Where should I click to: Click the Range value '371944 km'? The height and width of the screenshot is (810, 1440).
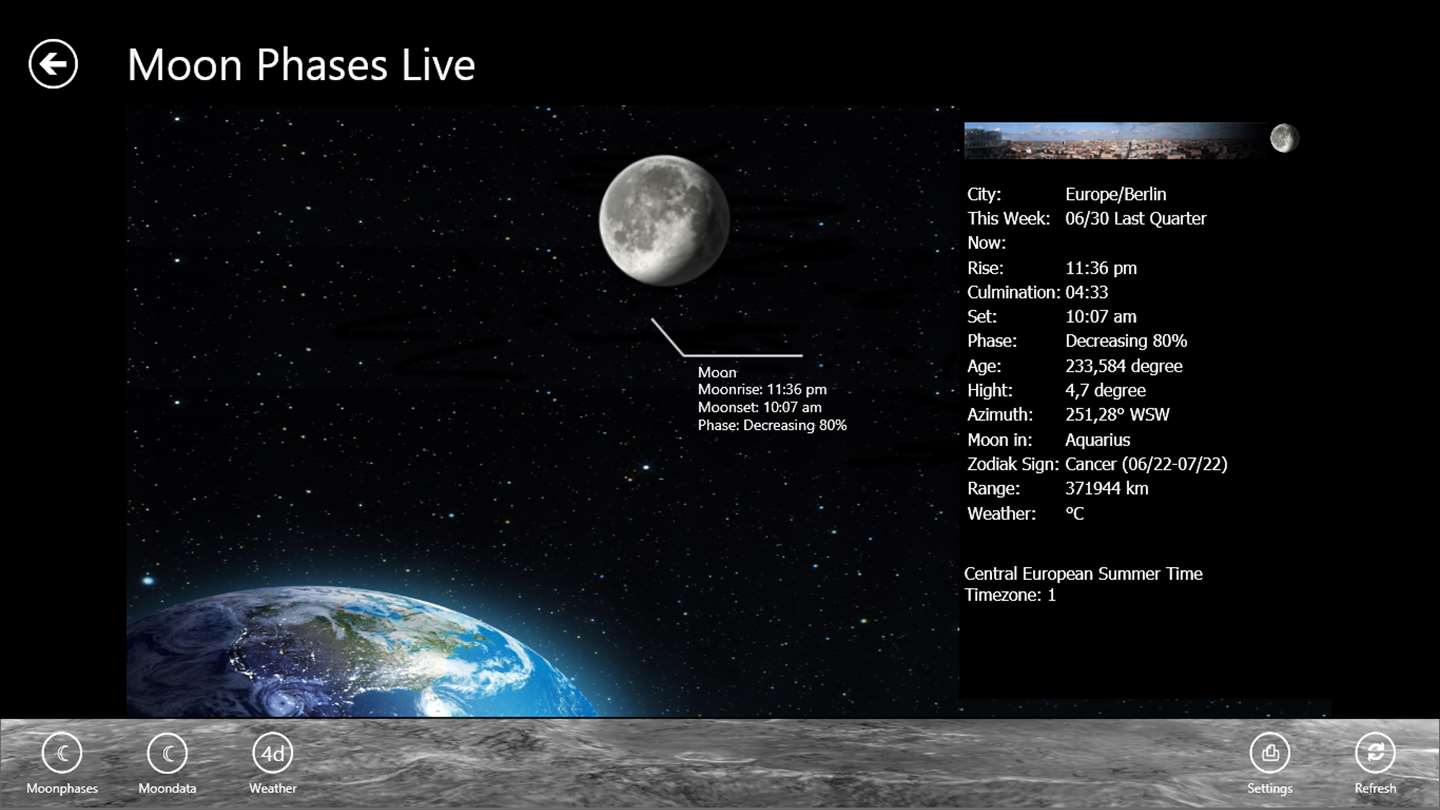1107,488
